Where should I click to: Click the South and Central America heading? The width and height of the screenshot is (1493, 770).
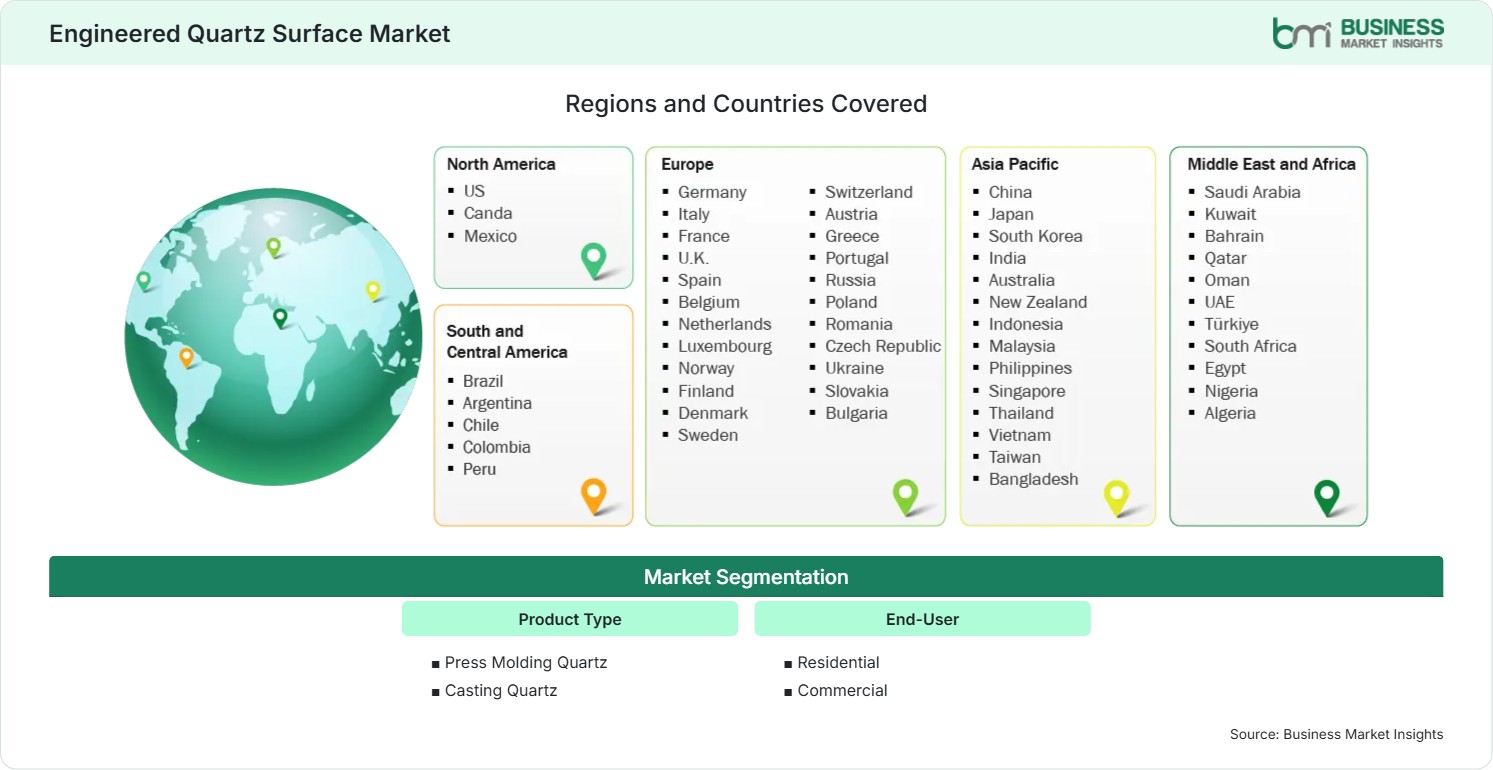coord(507,341)
